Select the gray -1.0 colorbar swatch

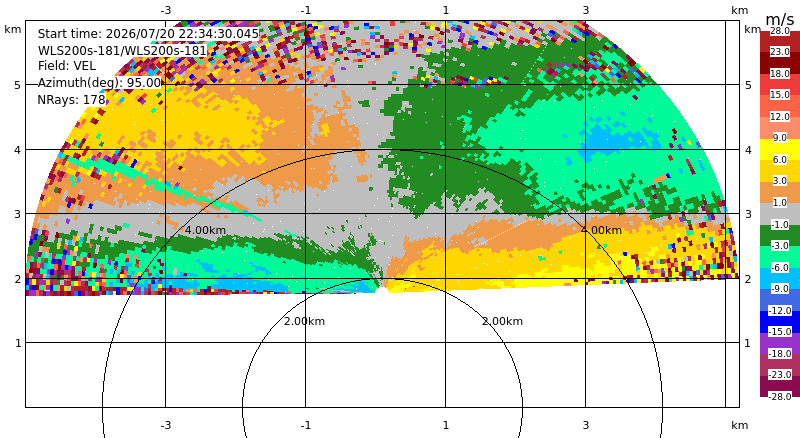780,214
